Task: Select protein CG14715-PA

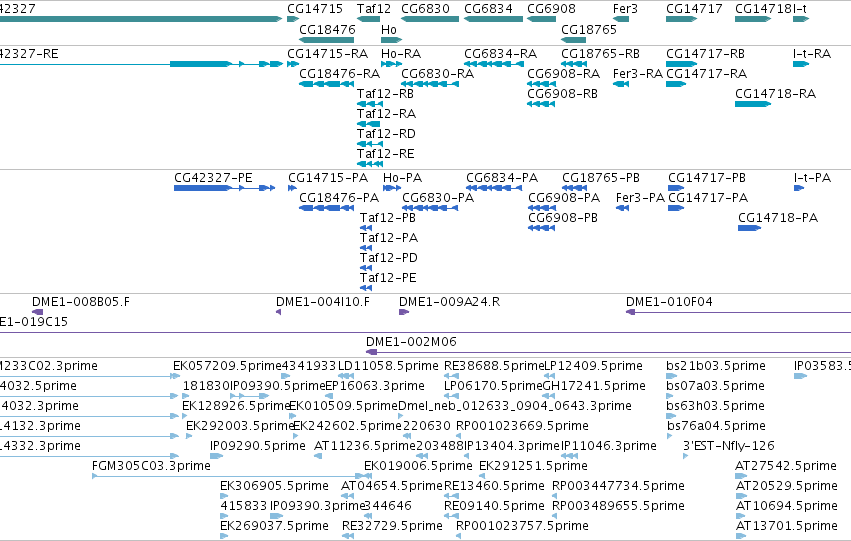Action: [x=328, y=178]
